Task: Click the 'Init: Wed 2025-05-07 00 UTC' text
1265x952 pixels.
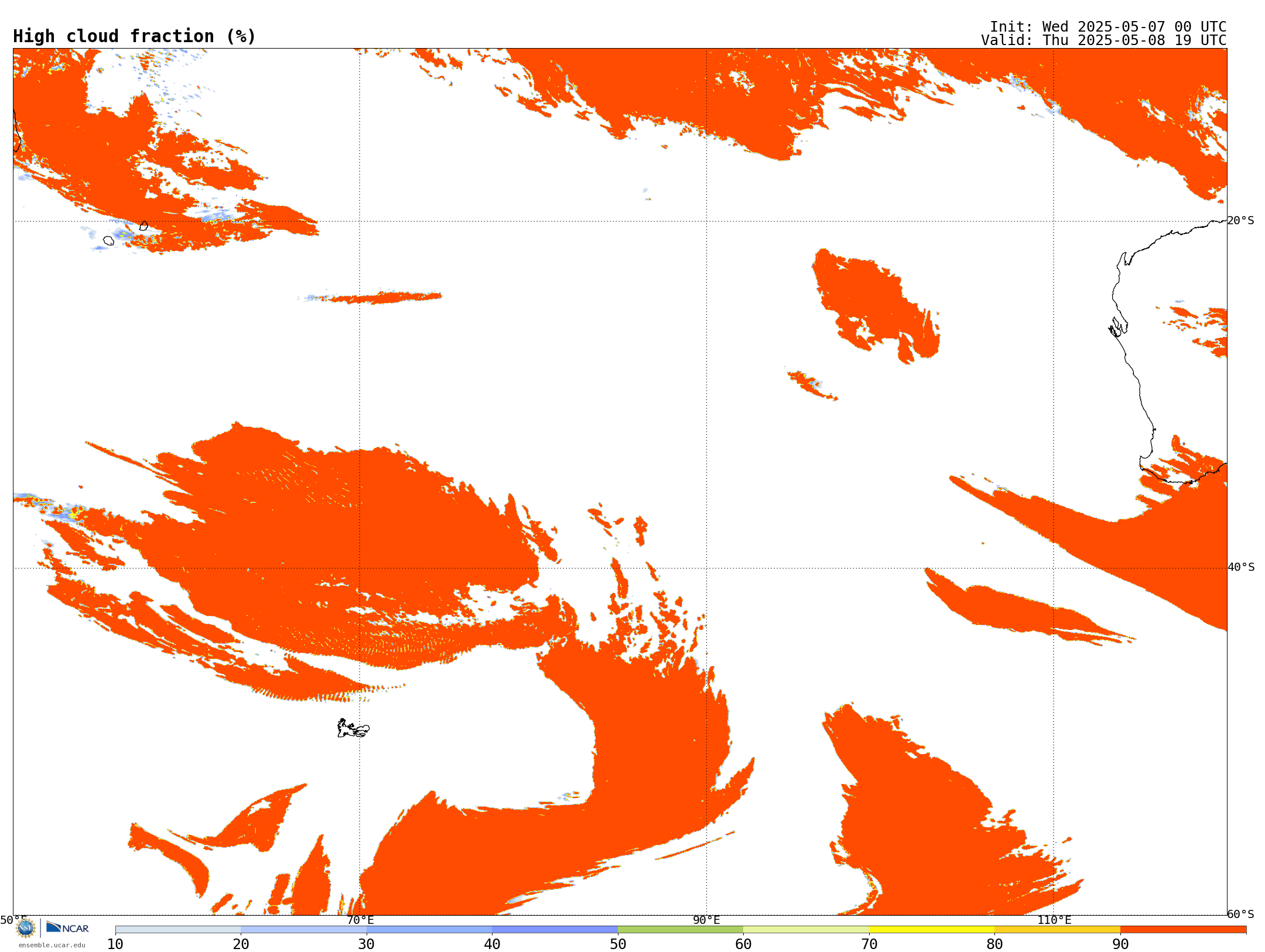Action: (1108, 27)
